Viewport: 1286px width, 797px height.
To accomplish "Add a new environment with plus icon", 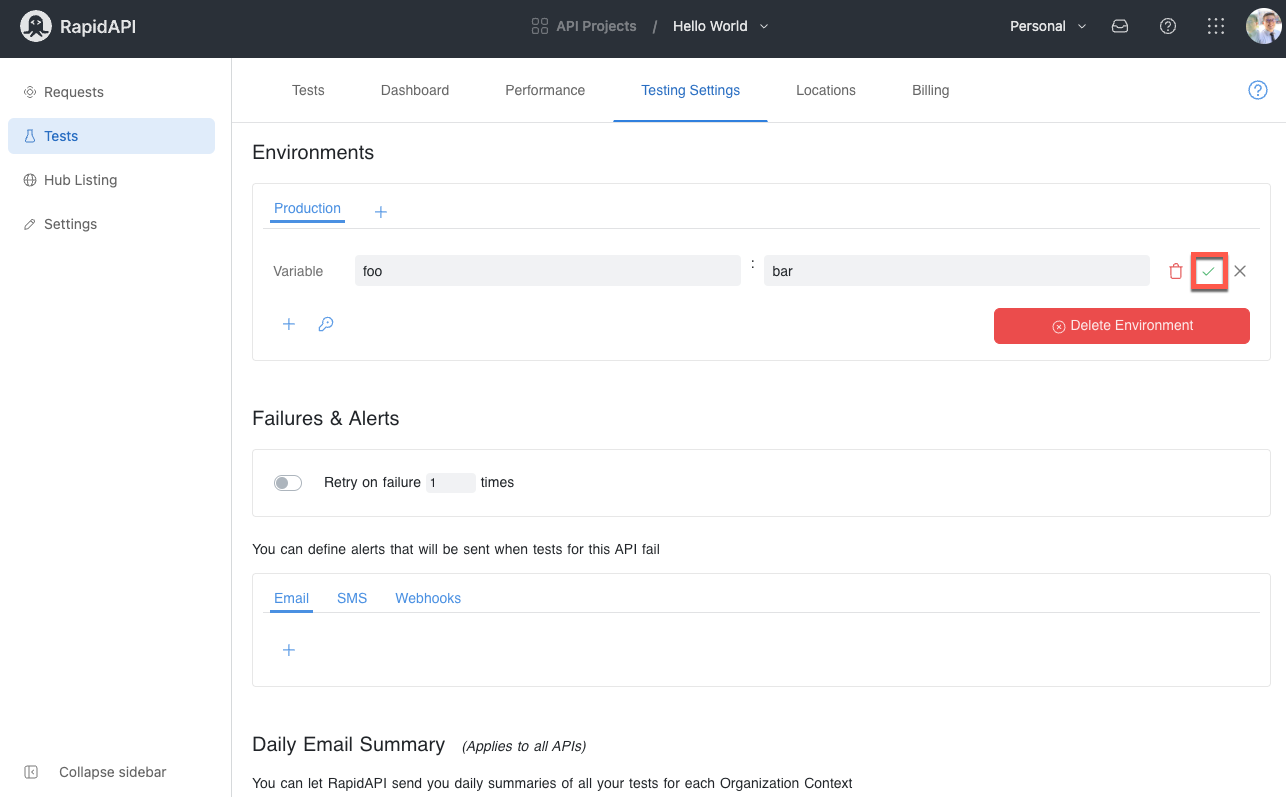I will pos(381,212).
